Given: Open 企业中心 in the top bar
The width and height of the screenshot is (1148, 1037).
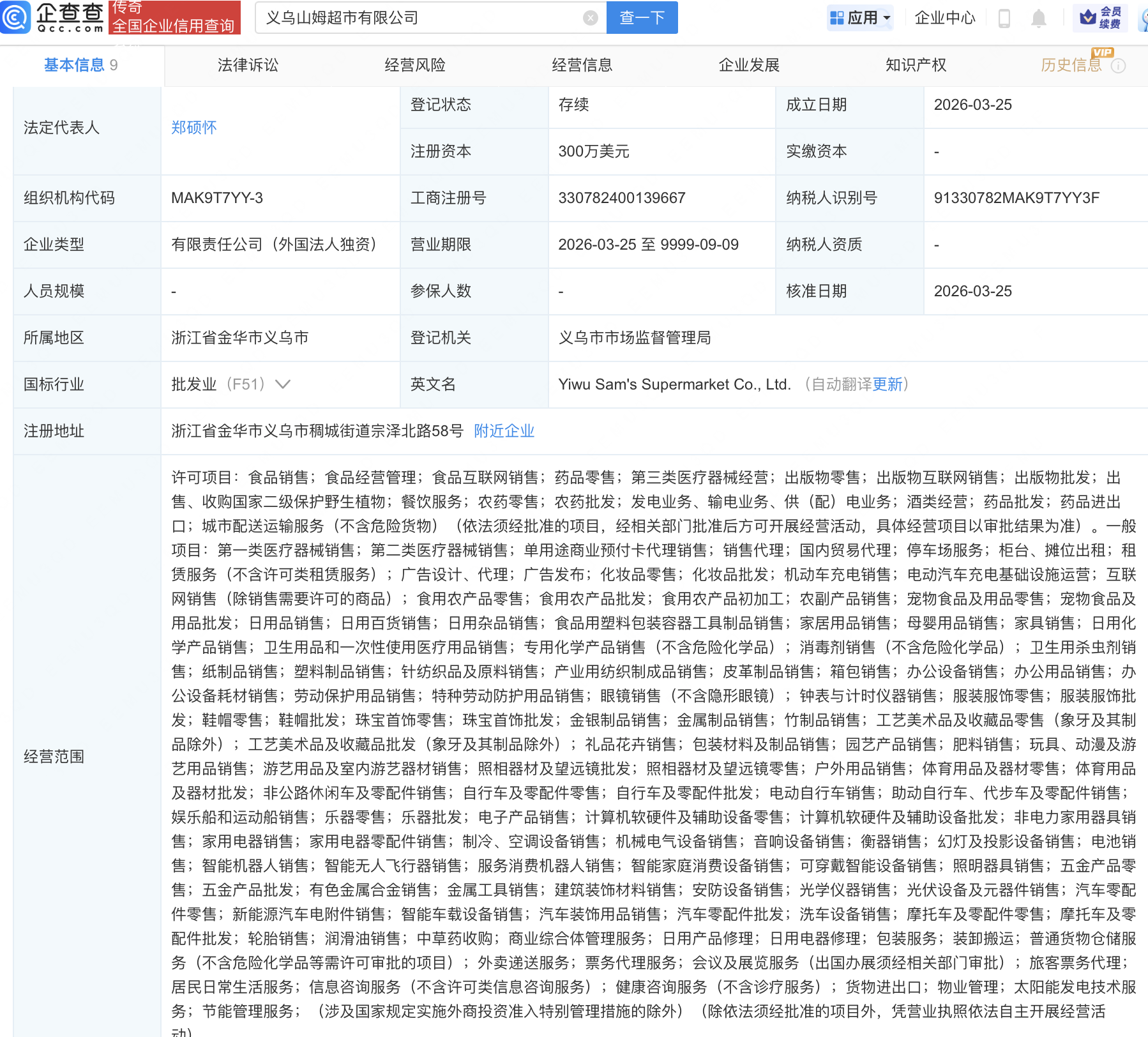Looking at the screenshot, I should (945, 18).
